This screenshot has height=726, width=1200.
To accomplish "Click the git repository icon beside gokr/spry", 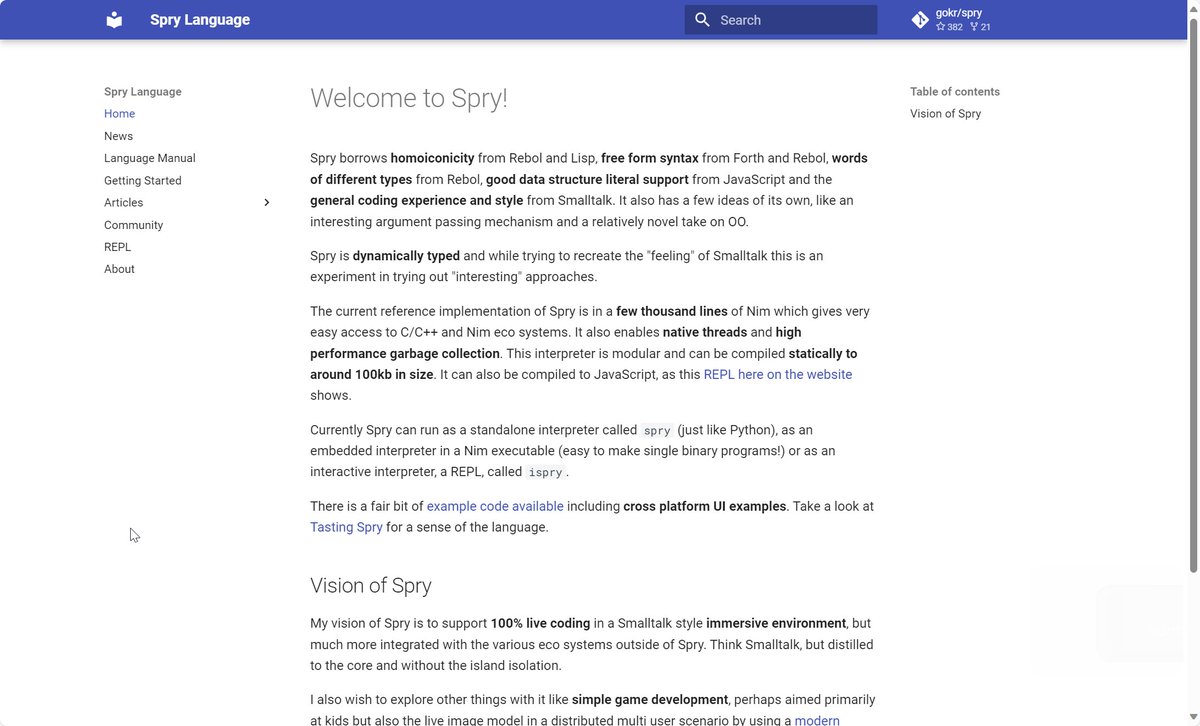I will click(920, 20).
